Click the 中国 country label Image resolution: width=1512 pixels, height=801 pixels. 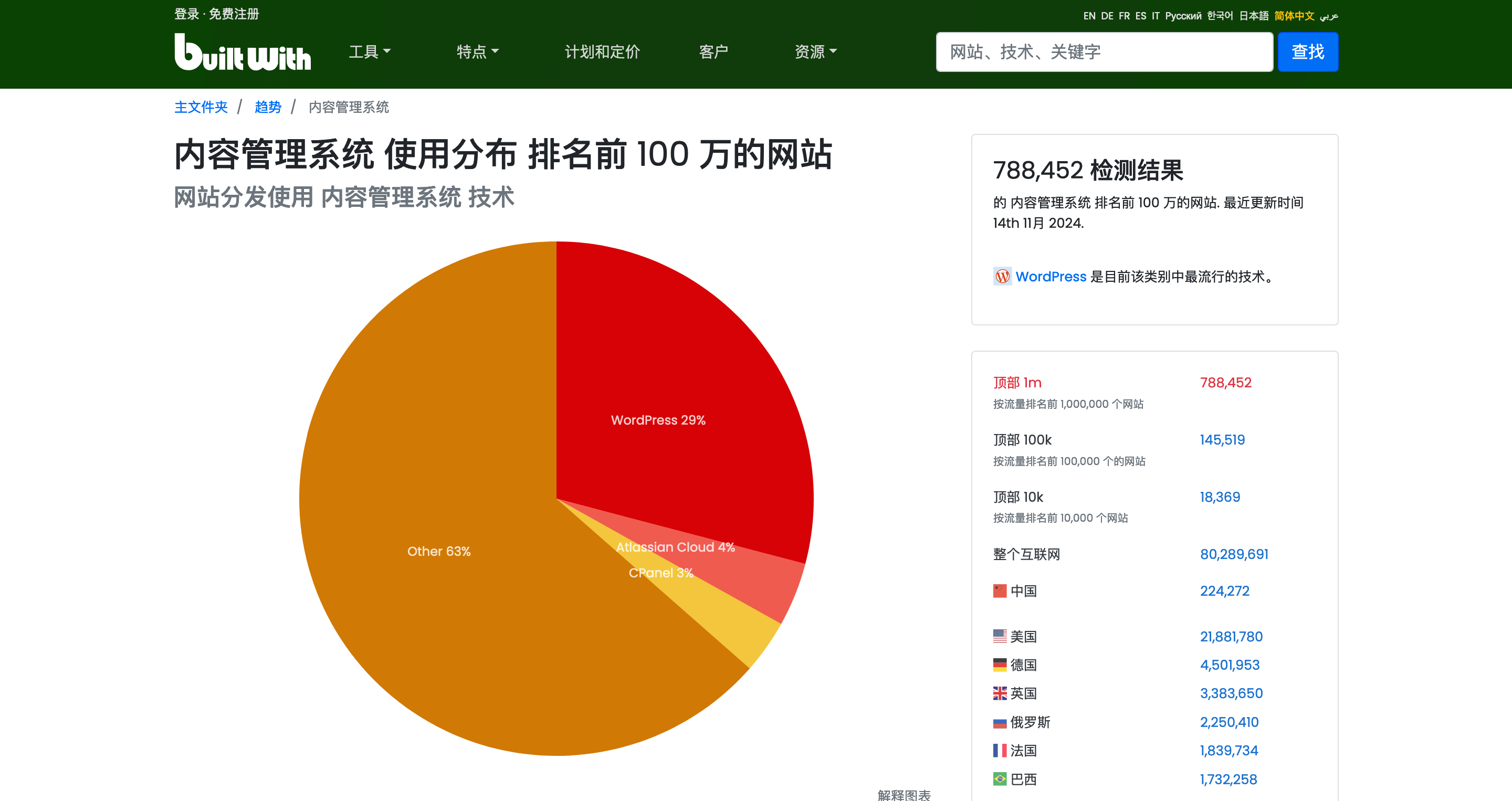point(1023,591)
